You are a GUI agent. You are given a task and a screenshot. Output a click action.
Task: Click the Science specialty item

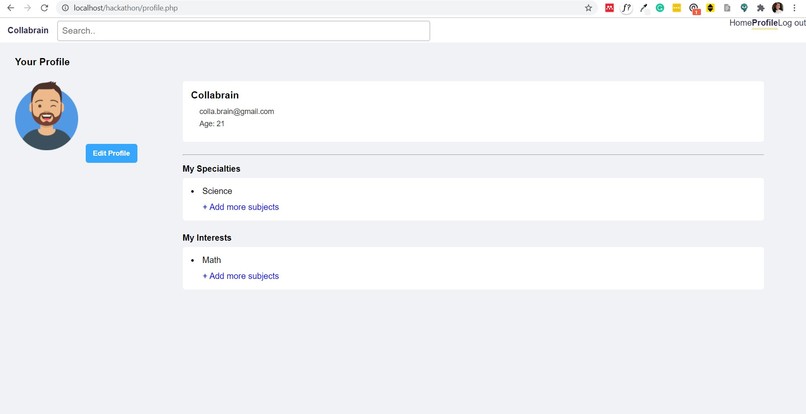[217, 191]
